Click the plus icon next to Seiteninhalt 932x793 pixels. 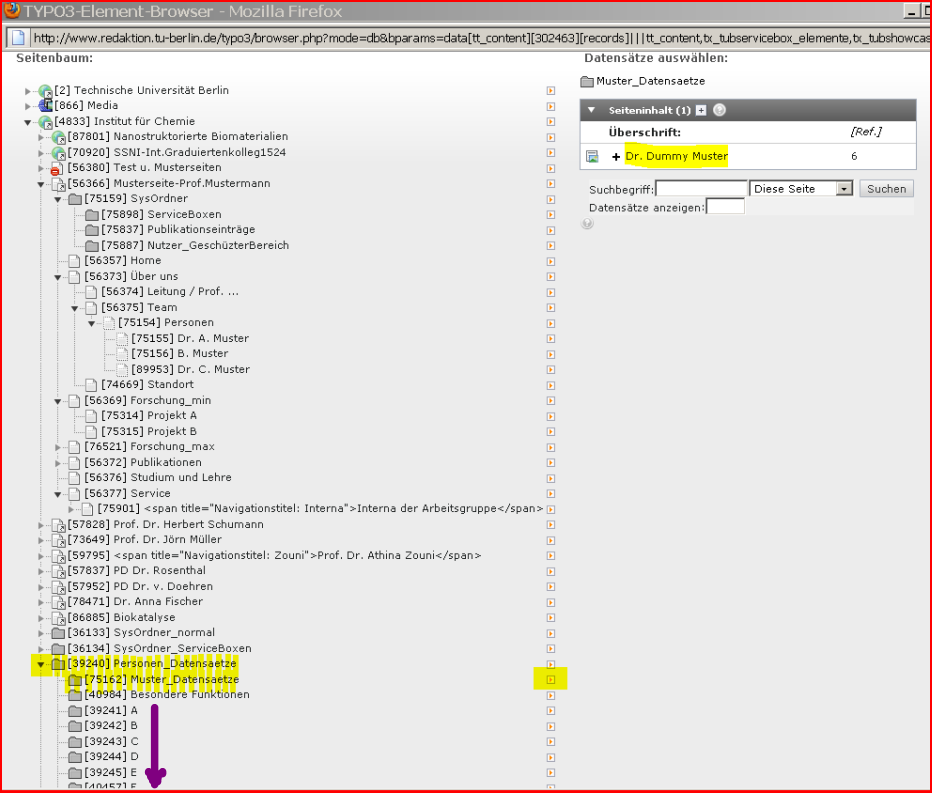[701, 111]
